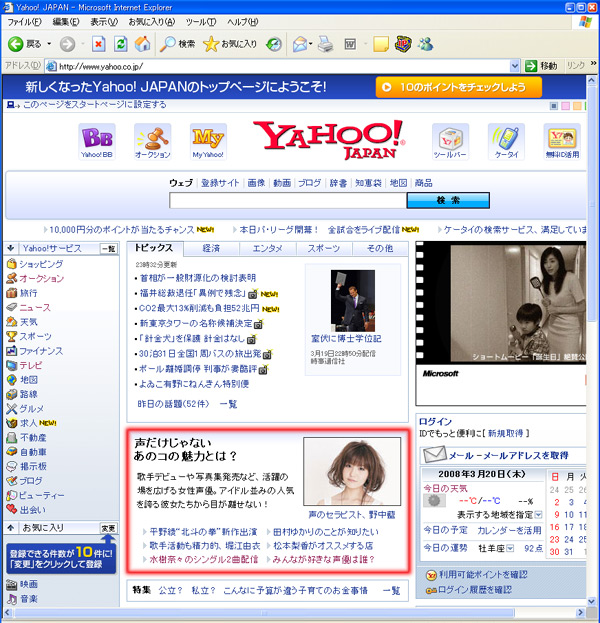This screenshot has width=600, height=623.
Task: Open Yahoo! BB icon
Action: coord(97,141)
